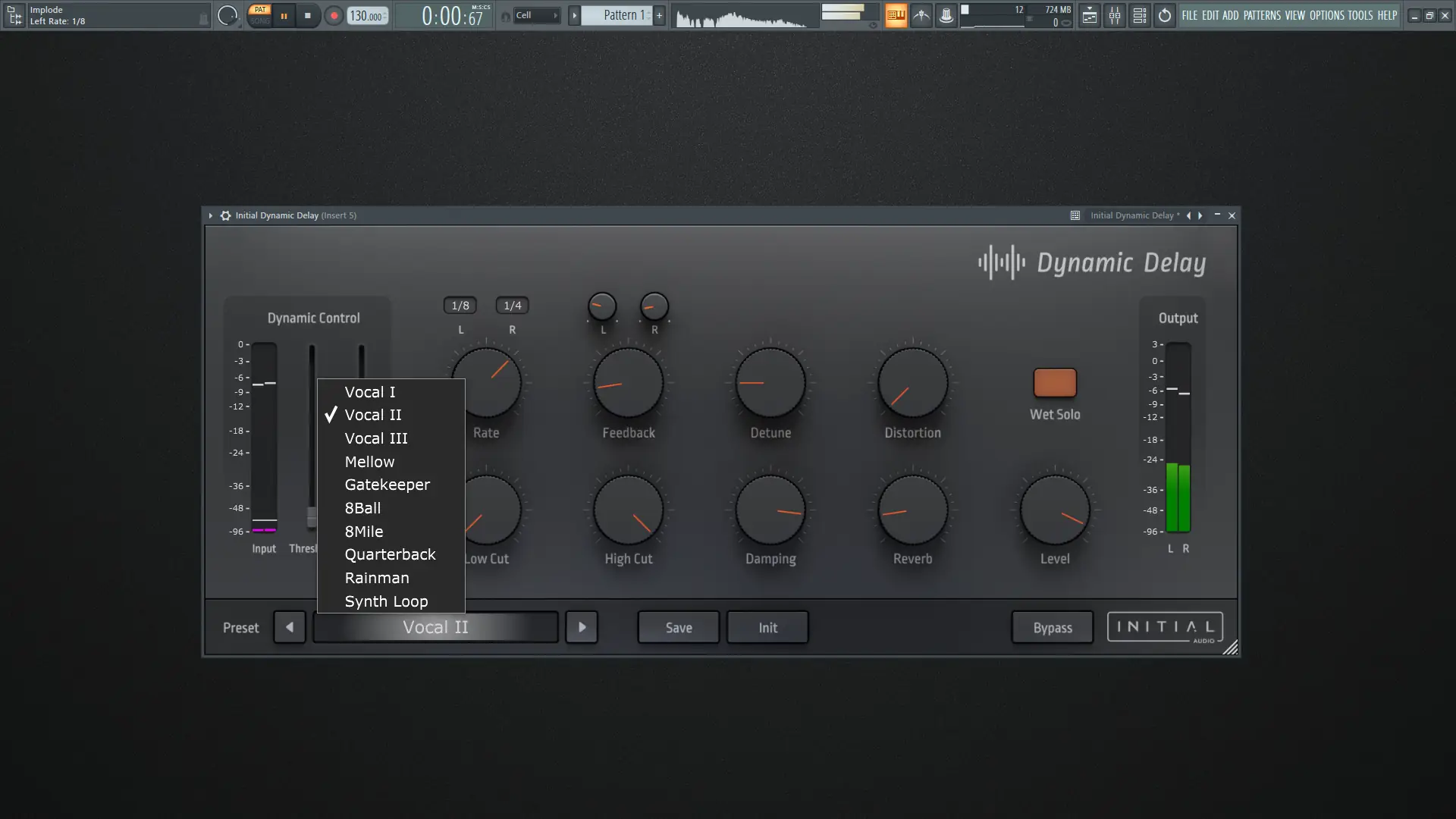Toggle the Bypass button
This screenshot has width=1456, height=819.
point(1052,627)
